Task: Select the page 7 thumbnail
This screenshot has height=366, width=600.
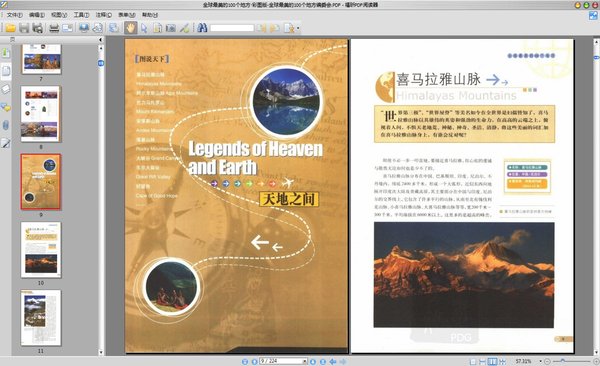Action: [x=41, y=59]
